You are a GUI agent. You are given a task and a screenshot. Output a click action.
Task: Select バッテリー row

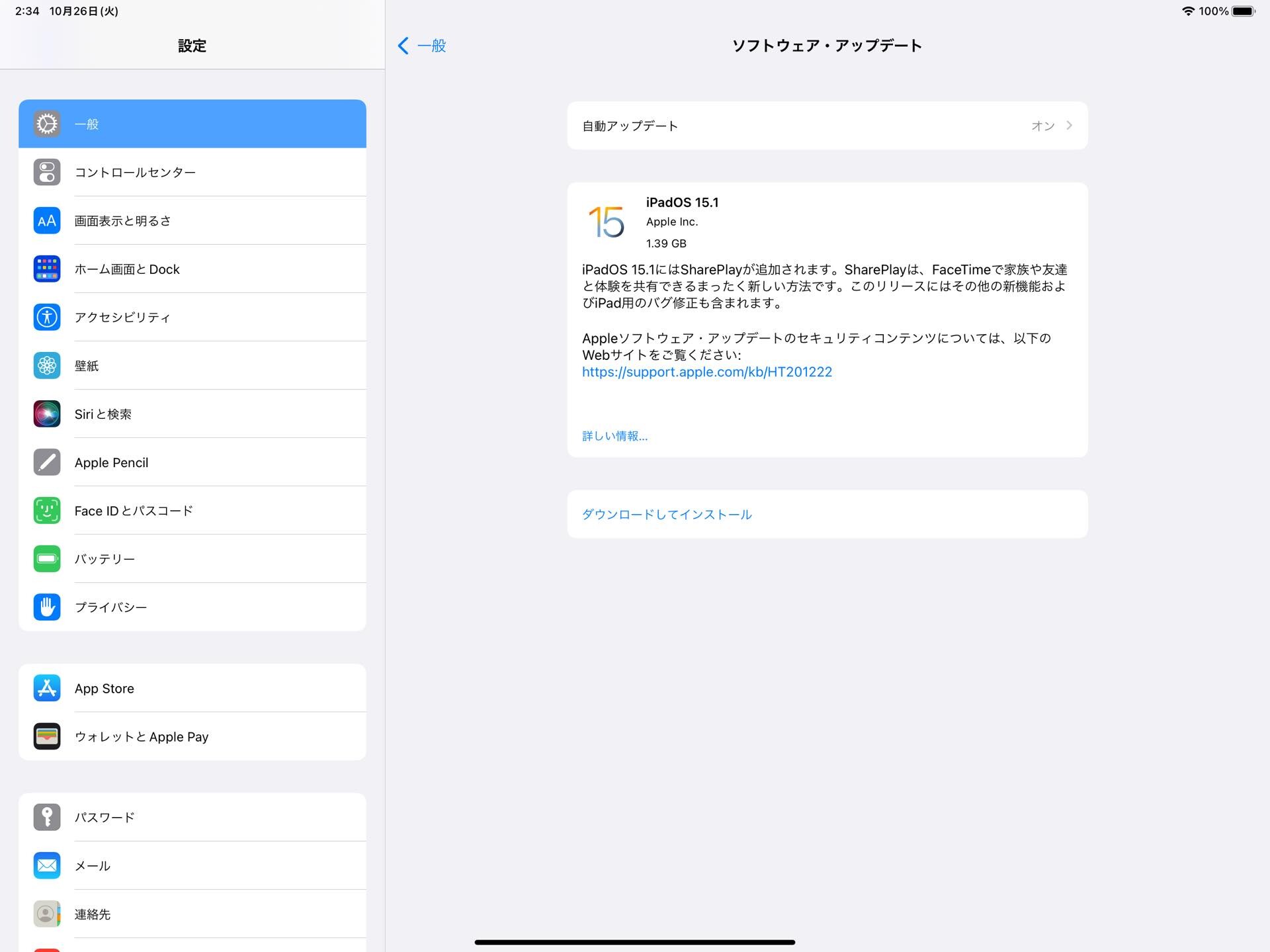(x=192, y=558)
